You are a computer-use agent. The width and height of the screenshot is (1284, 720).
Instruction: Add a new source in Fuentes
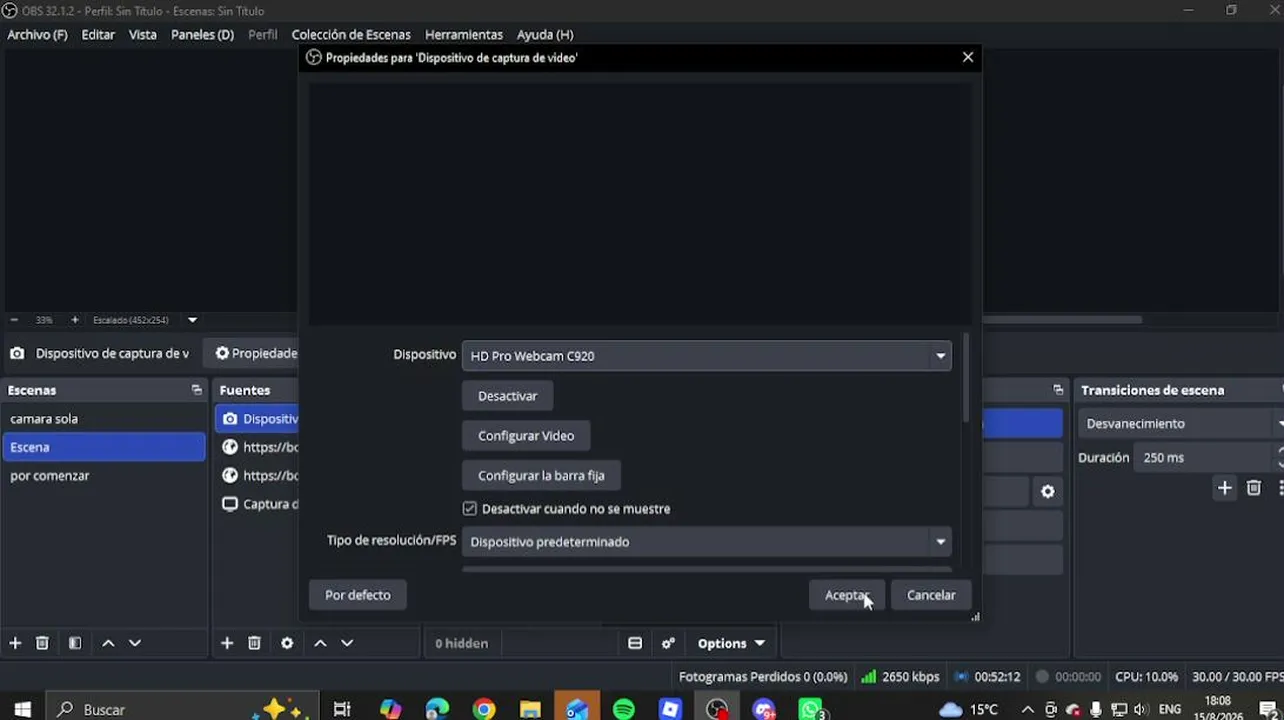pyautogui.click(x=227, y=643)
